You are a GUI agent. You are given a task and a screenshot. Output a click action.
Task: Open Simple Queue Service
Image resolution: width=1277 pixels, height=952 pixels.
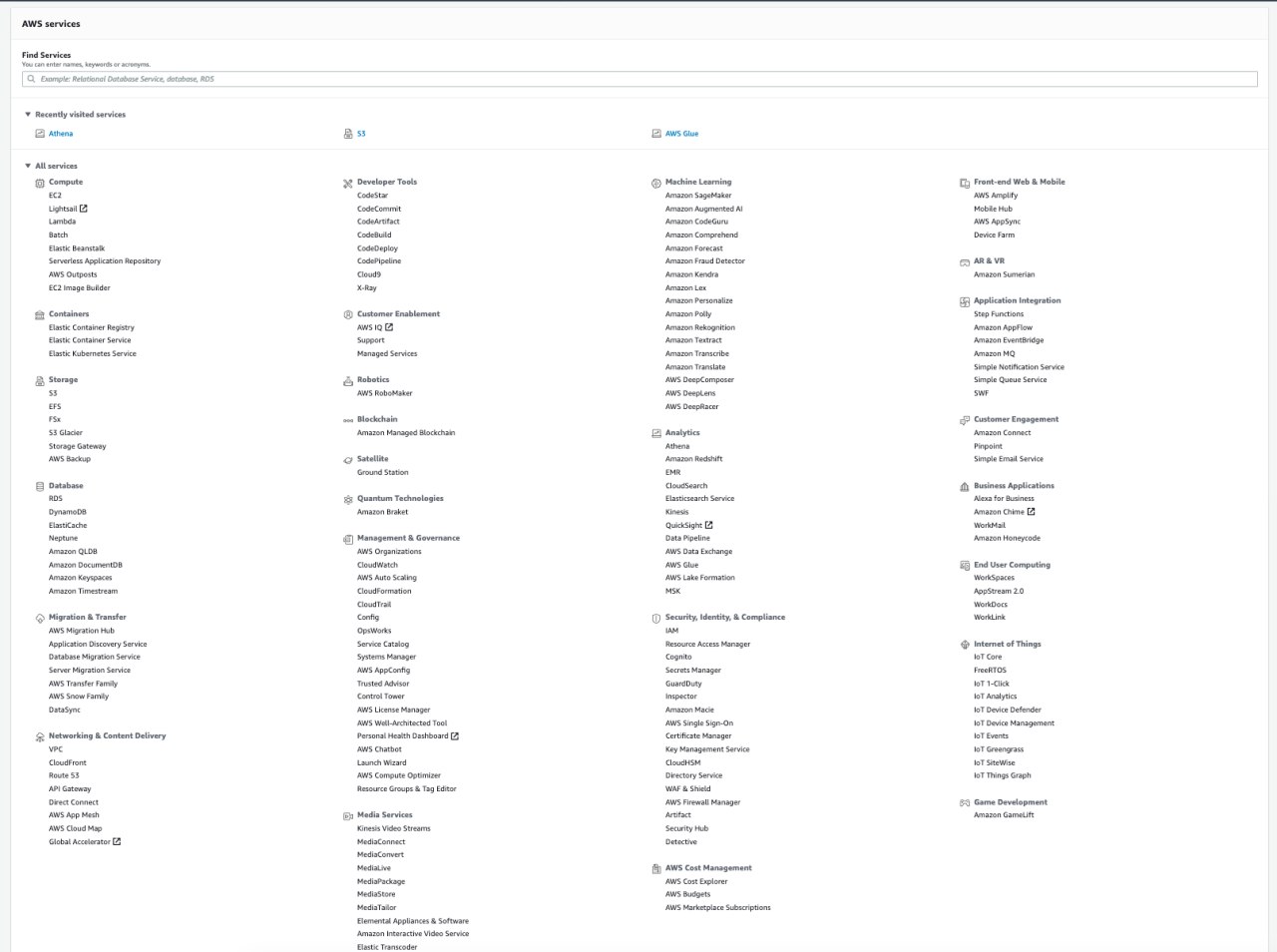[x=1011, y=380]
